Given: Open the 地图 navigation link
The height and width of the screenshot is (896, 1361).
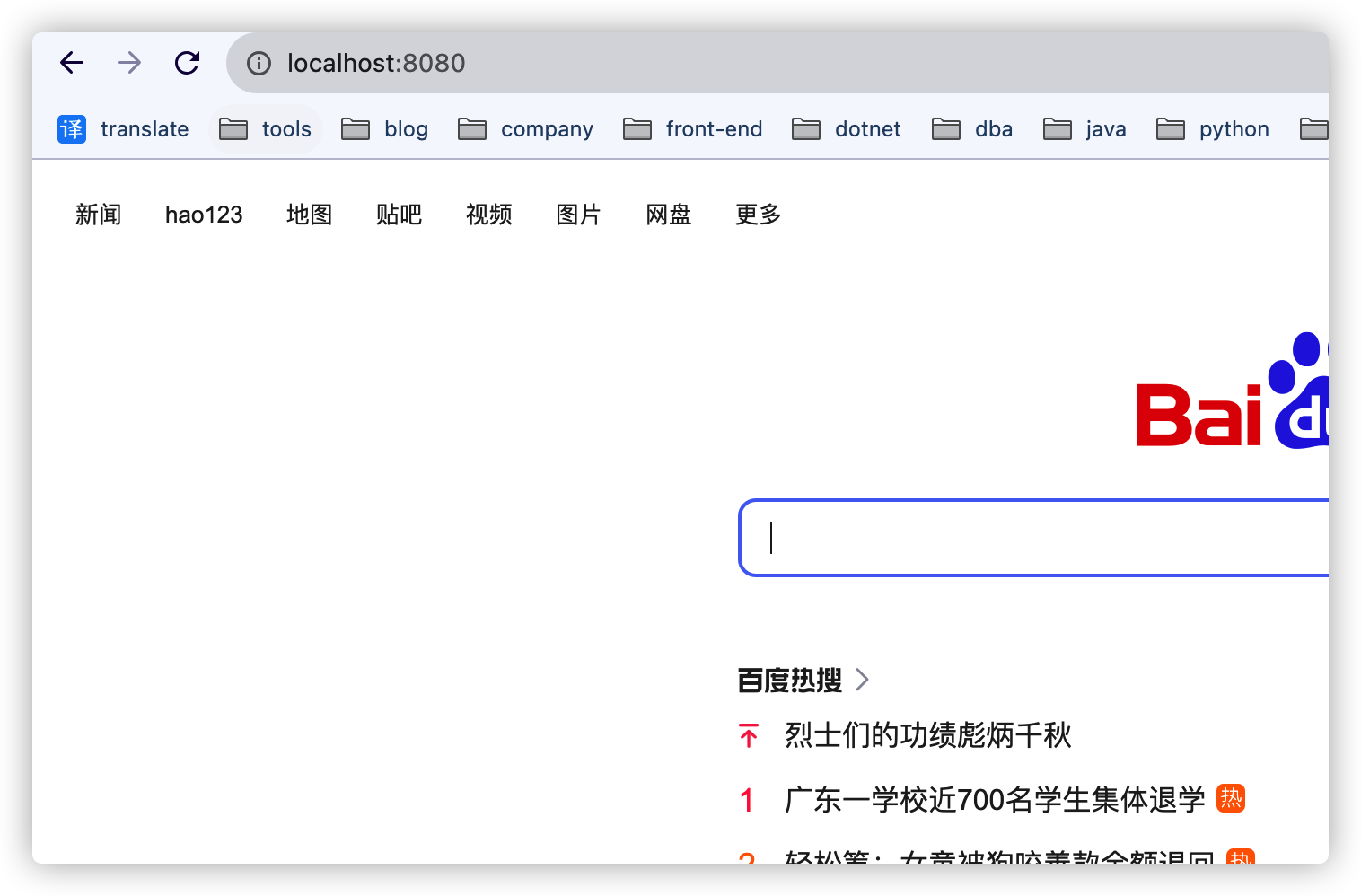Looking at the screenshot, I should click(x=309, y=215).
